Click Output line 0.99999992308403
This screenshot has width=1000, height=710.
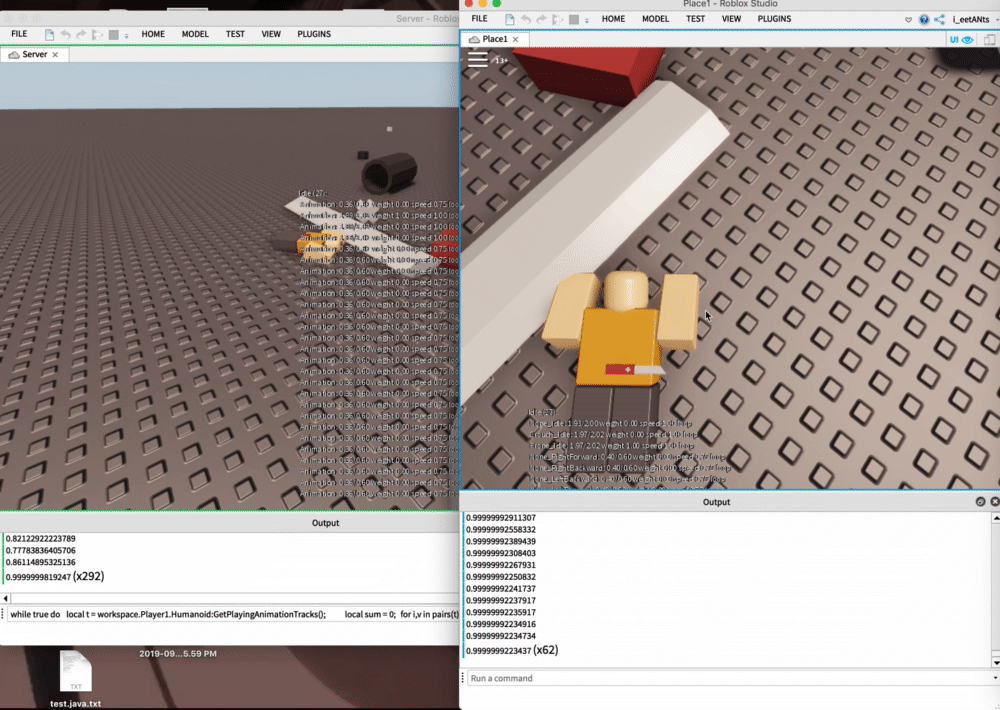click(501, 553)
